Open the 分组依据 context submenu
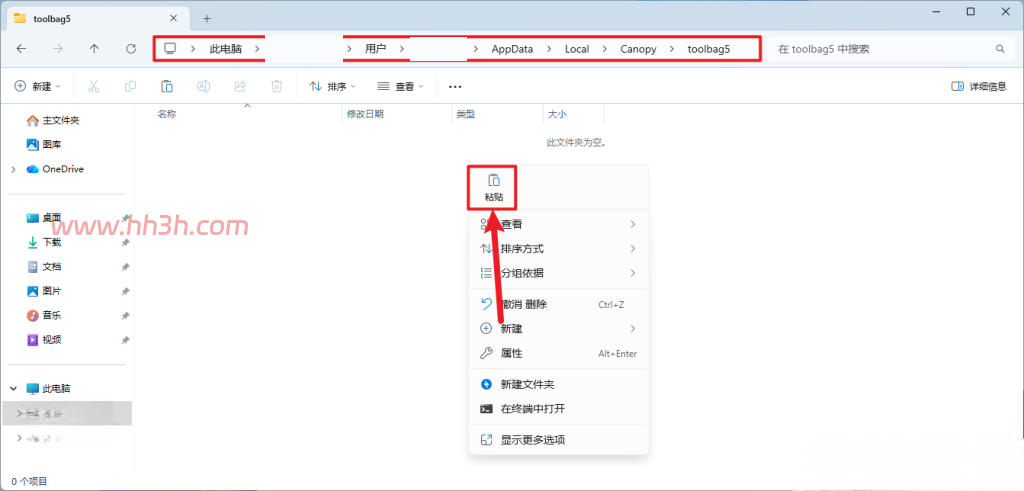Screen dimensions: 1024x491 tap(559, 273)
